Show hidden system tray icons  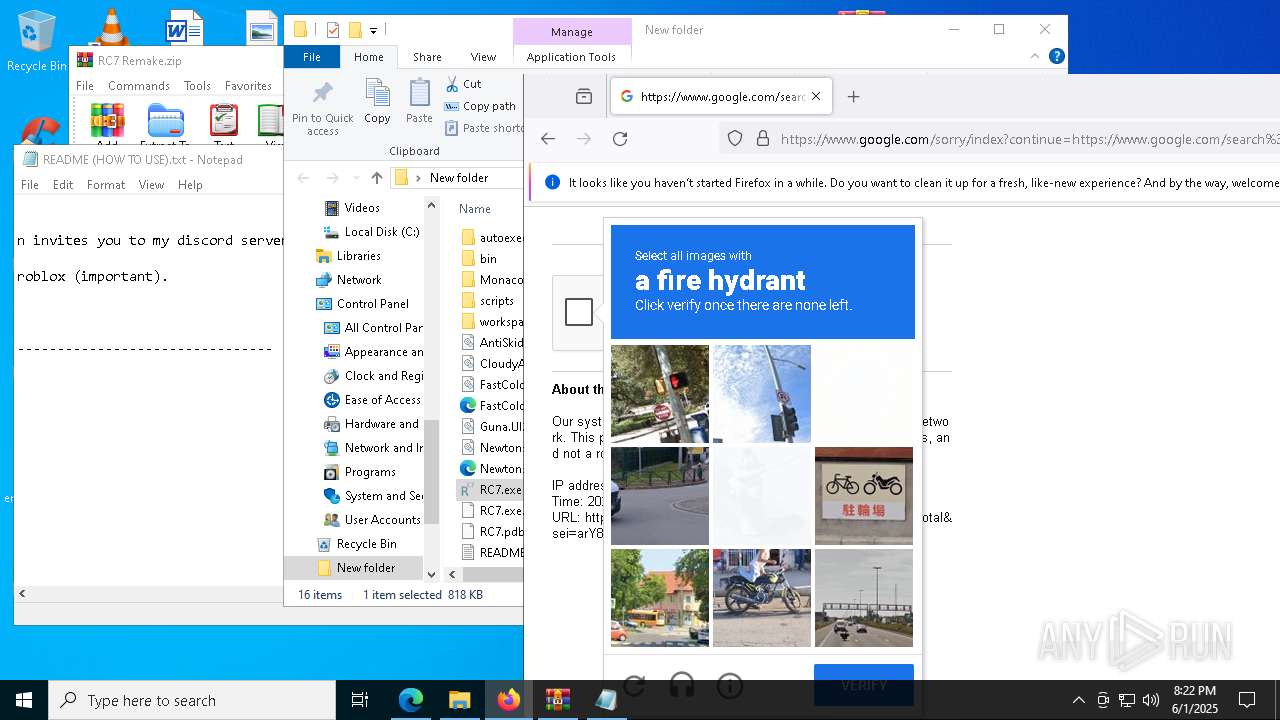(1078, 700)
